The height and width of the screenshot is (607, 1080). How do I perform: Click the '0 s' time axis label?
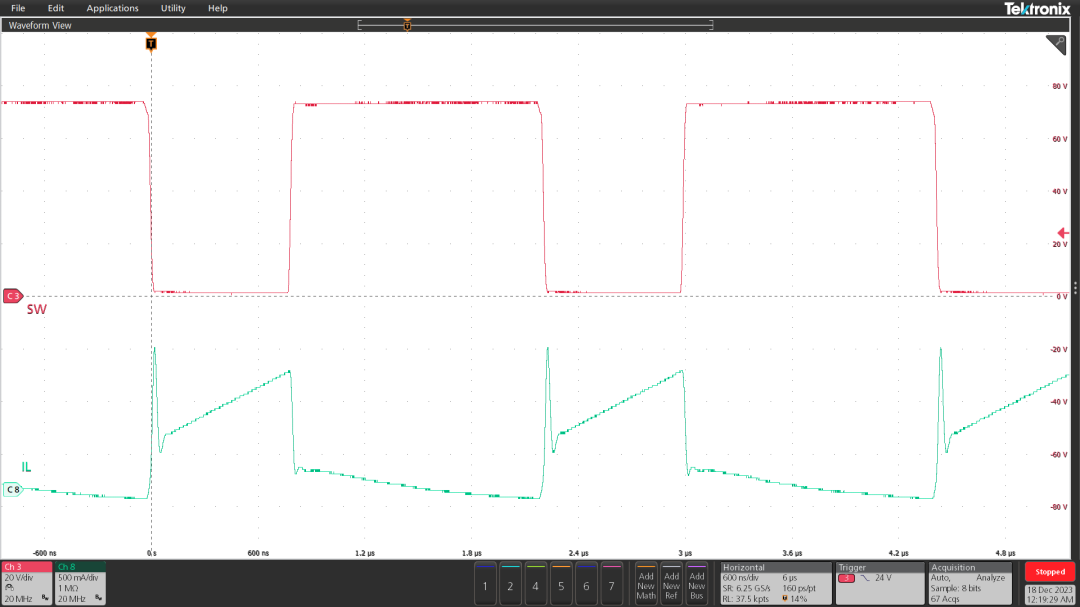point(152,553)
